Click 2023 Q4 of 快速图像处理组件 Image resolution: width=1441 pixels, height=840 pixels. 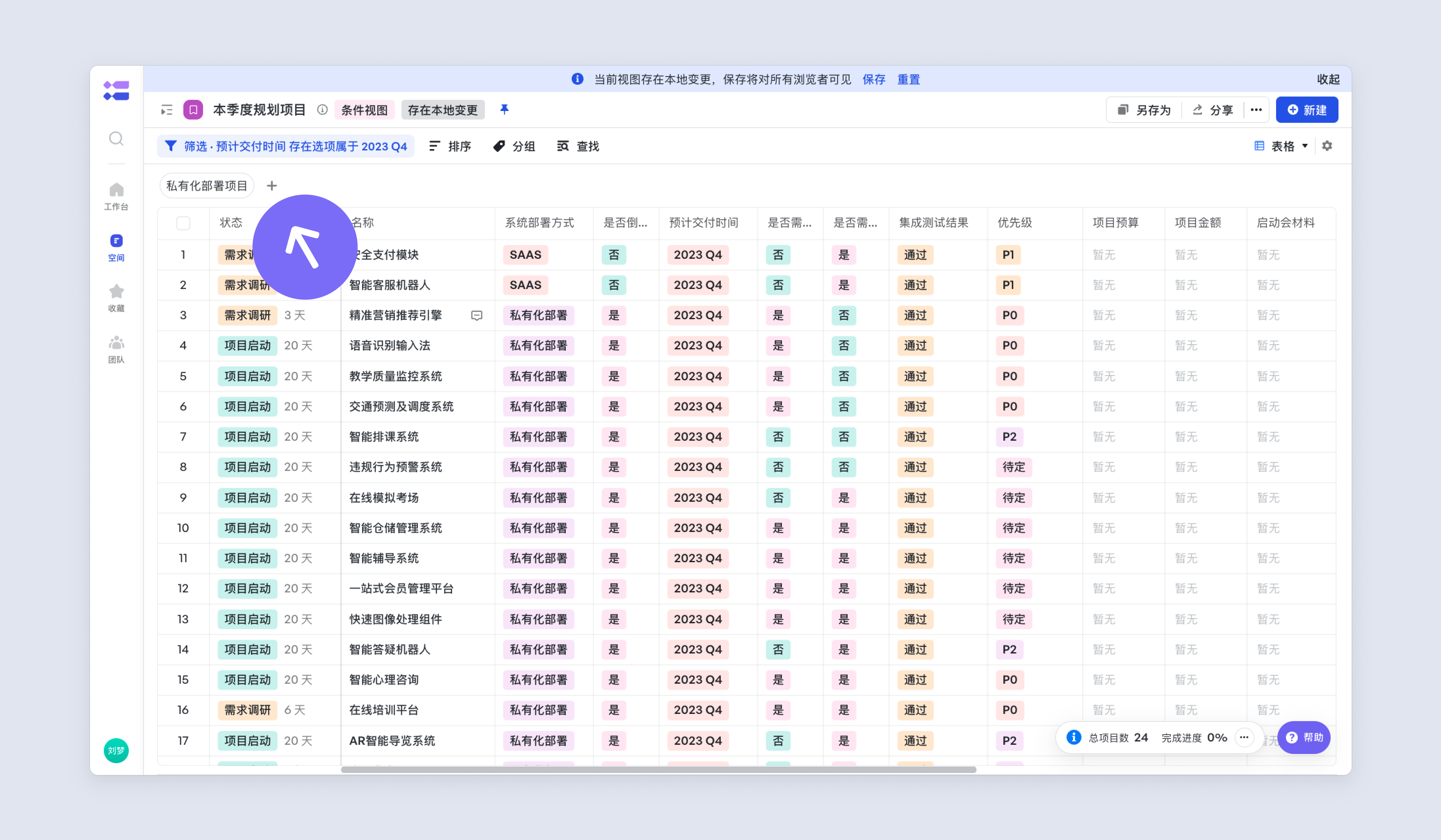tap(698, 619)
